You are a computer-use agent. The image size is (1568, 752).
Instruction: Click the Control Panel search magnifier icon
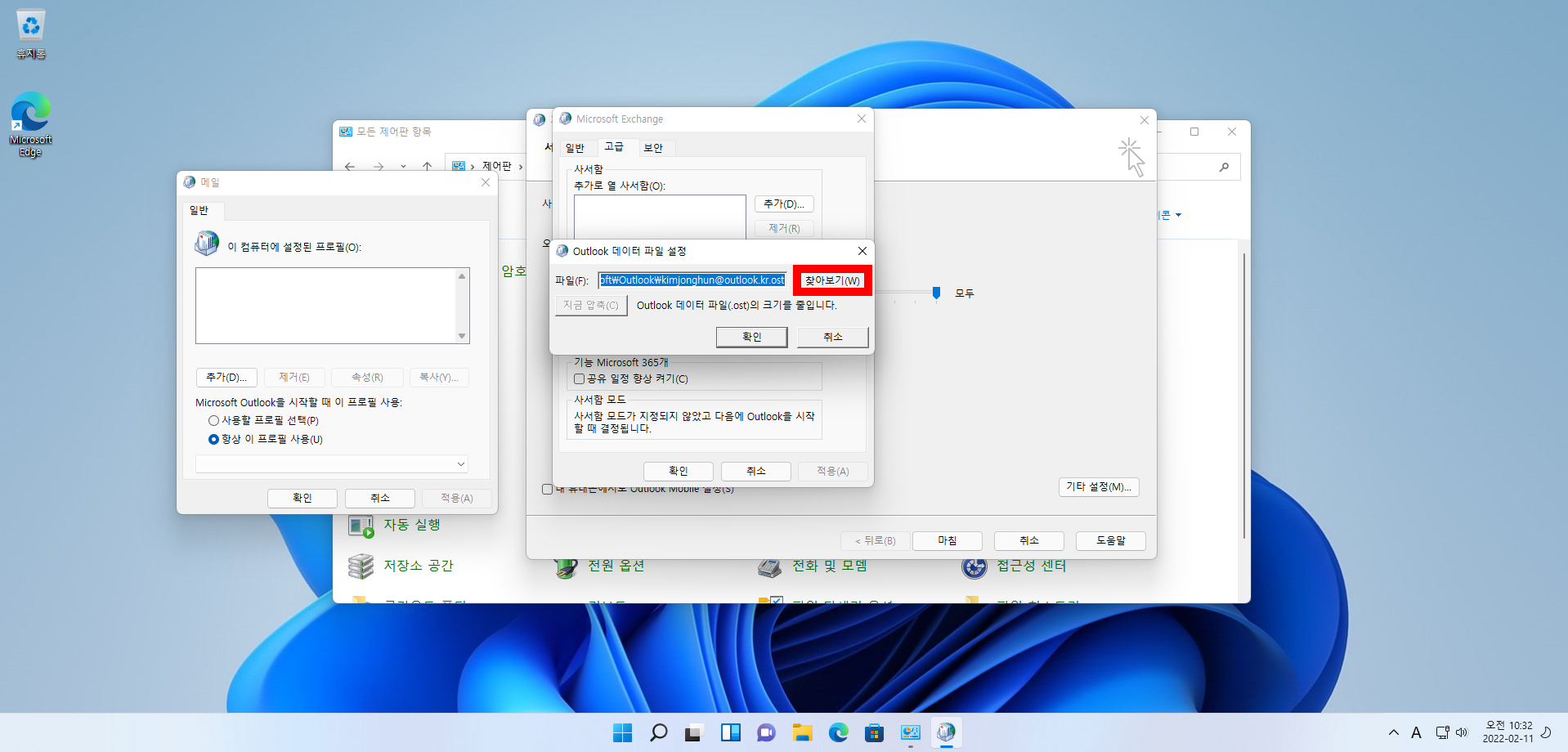(1224, 167)
